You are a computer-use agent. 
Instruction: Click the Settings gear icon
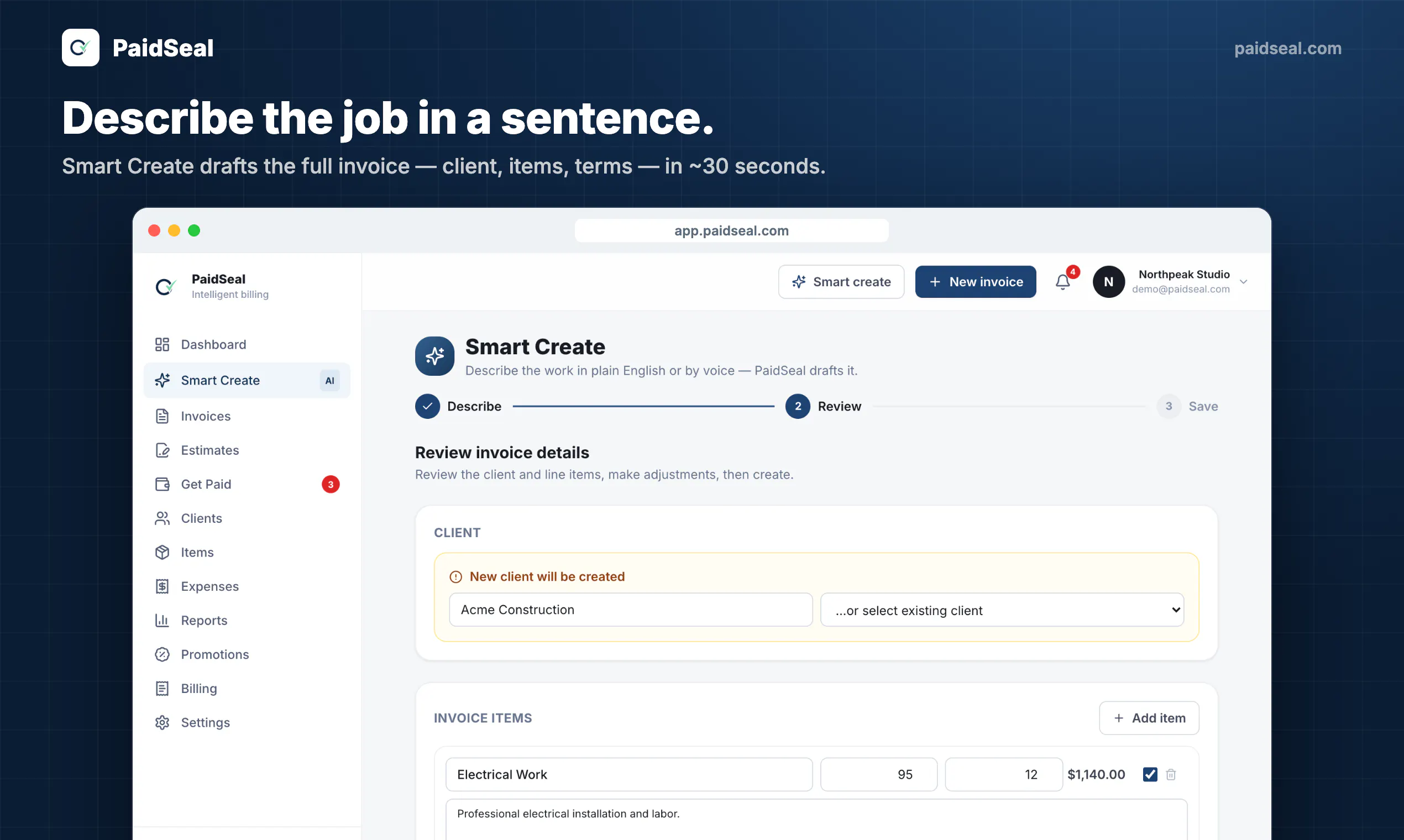(163, 722)
